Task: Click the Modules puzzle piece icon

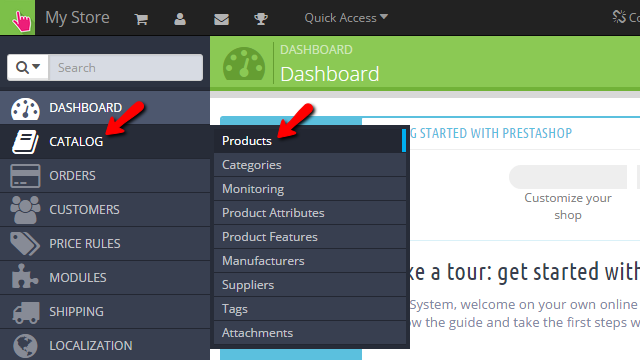Action: (25, 277)
